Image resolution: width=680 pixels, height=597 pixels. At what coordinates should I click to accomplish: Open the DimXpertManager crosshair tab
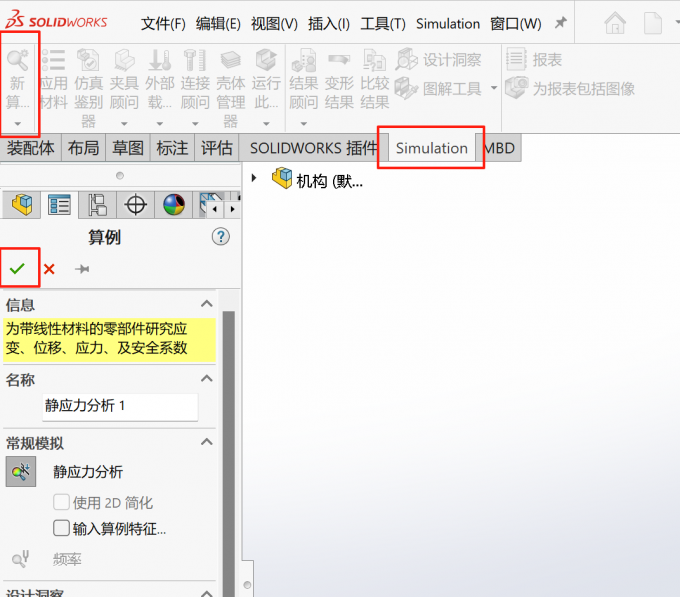click(136, 204)
